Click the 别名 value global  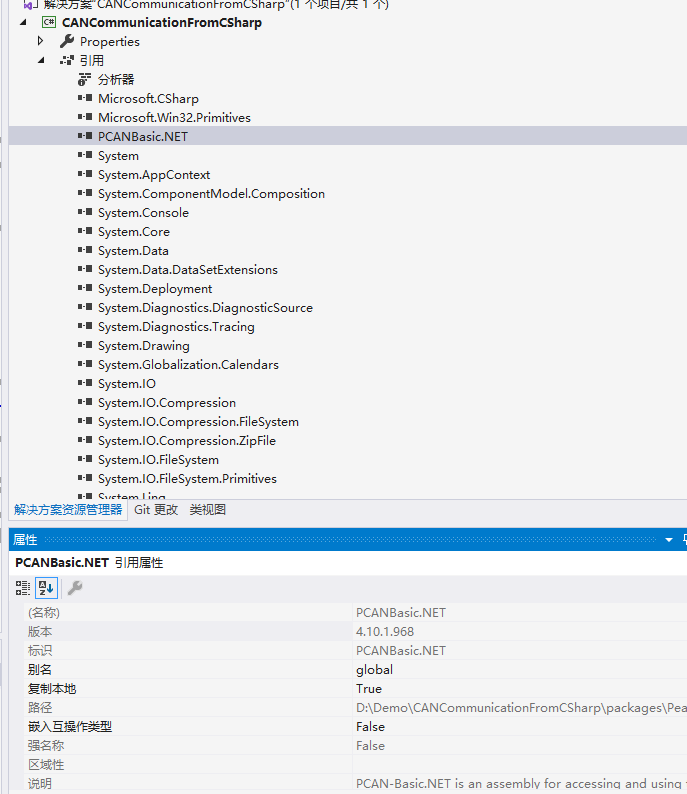point(375,669)
